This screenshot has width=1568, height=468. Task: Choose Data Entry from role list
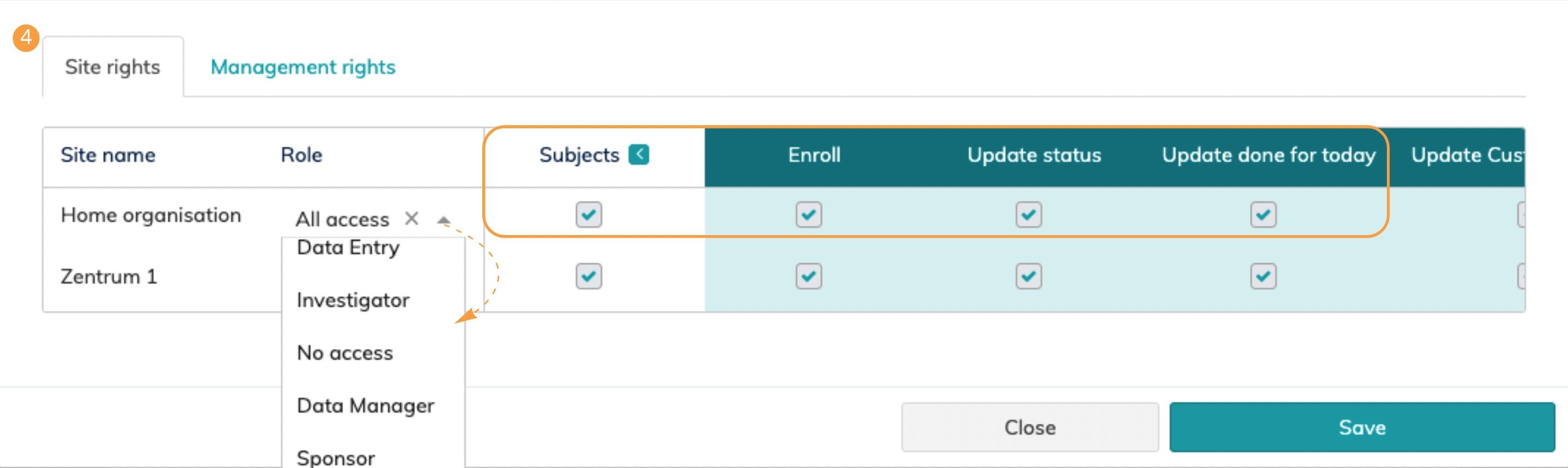coord(348,248)
